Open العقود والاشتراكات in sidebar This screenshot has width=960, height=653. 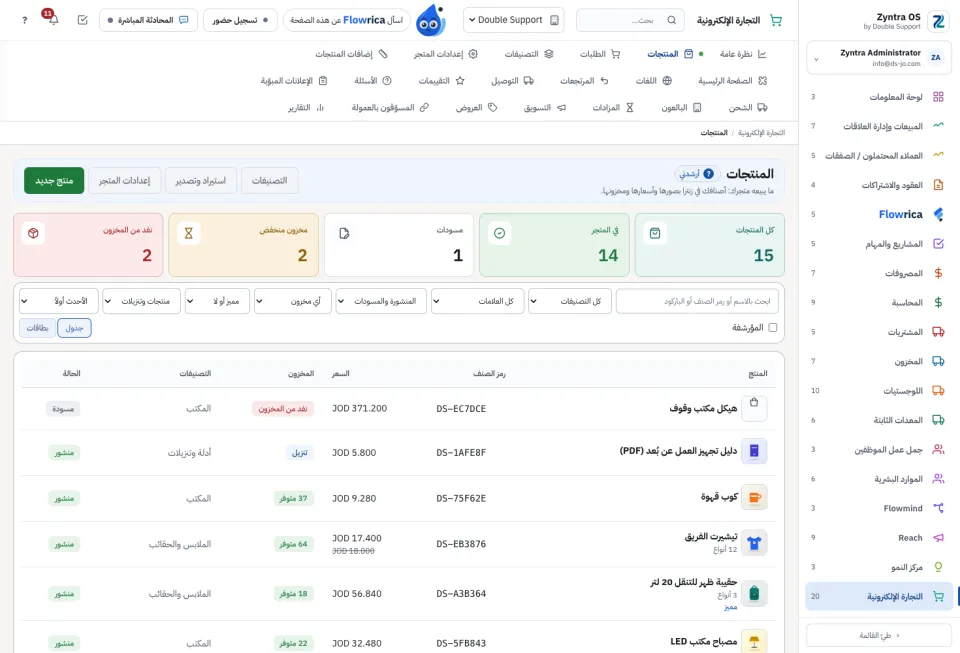pos(879,185)
